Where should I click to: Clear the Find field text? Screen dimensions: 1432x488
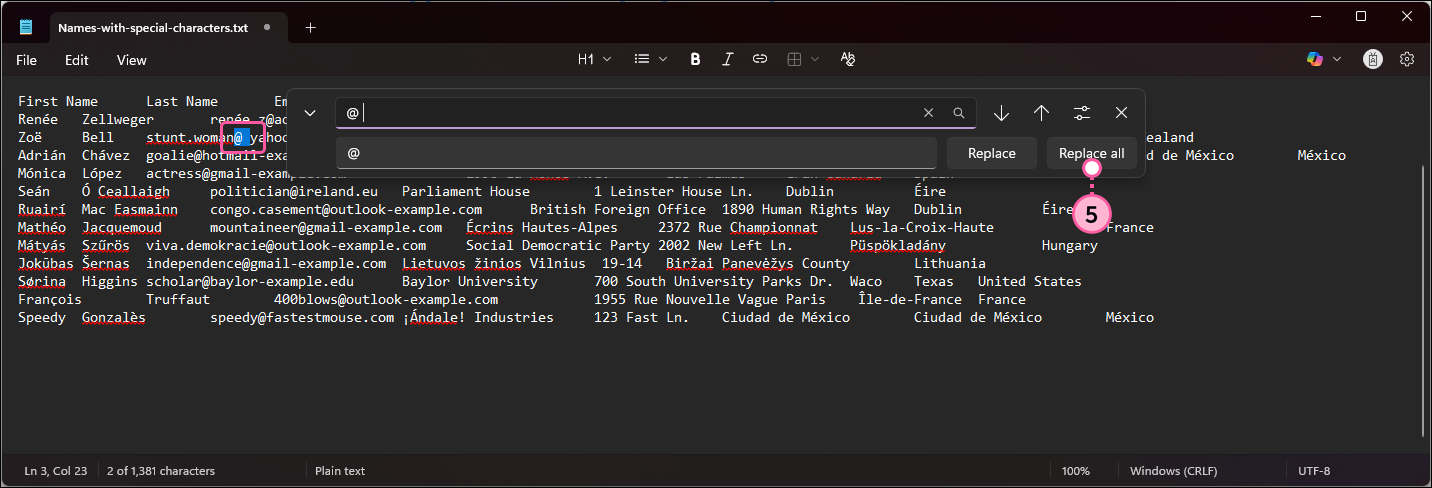click(x=928, y=113)
